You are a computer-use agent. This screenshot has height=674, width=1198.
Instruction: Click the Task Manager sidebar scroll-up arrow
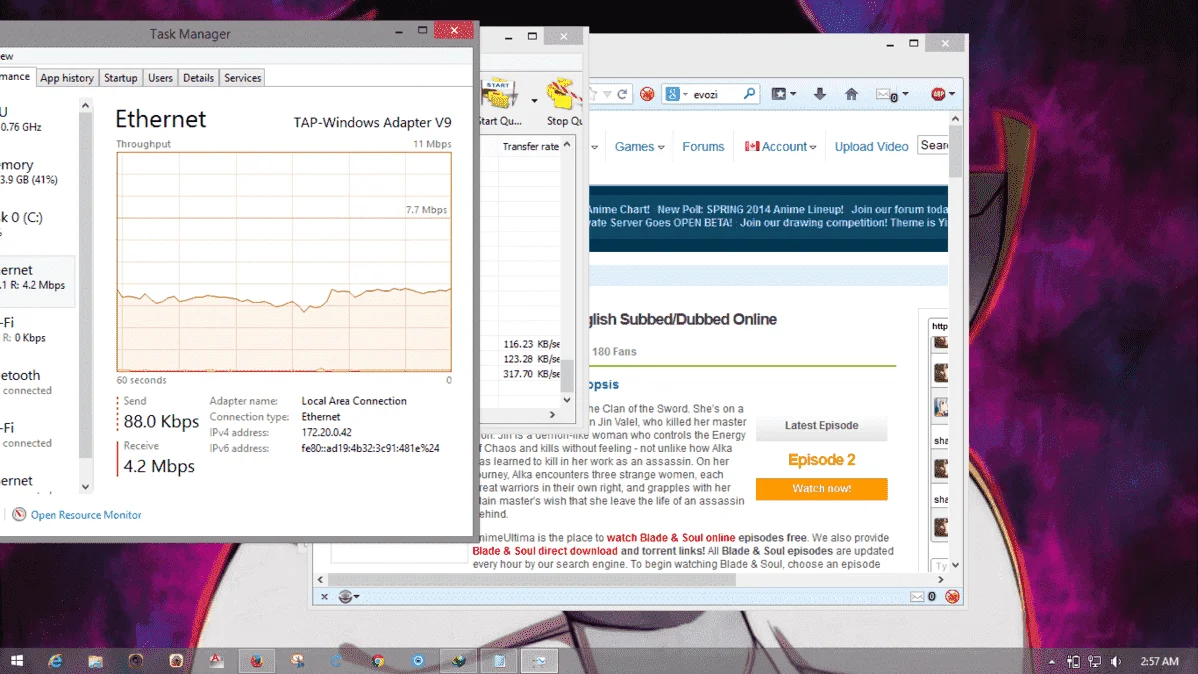click(x=86, y=105)
